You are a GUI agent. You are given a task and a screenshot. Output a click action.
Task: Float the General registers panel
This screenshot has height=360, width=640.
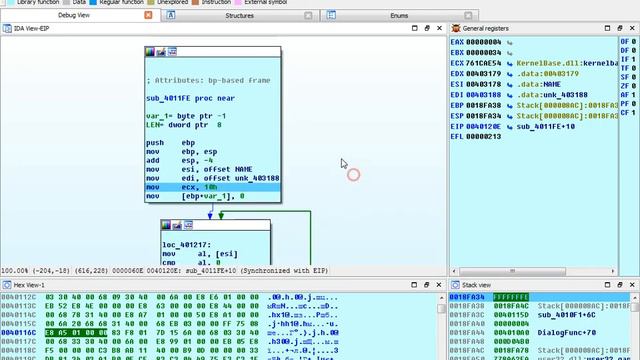tap(620, 28)
